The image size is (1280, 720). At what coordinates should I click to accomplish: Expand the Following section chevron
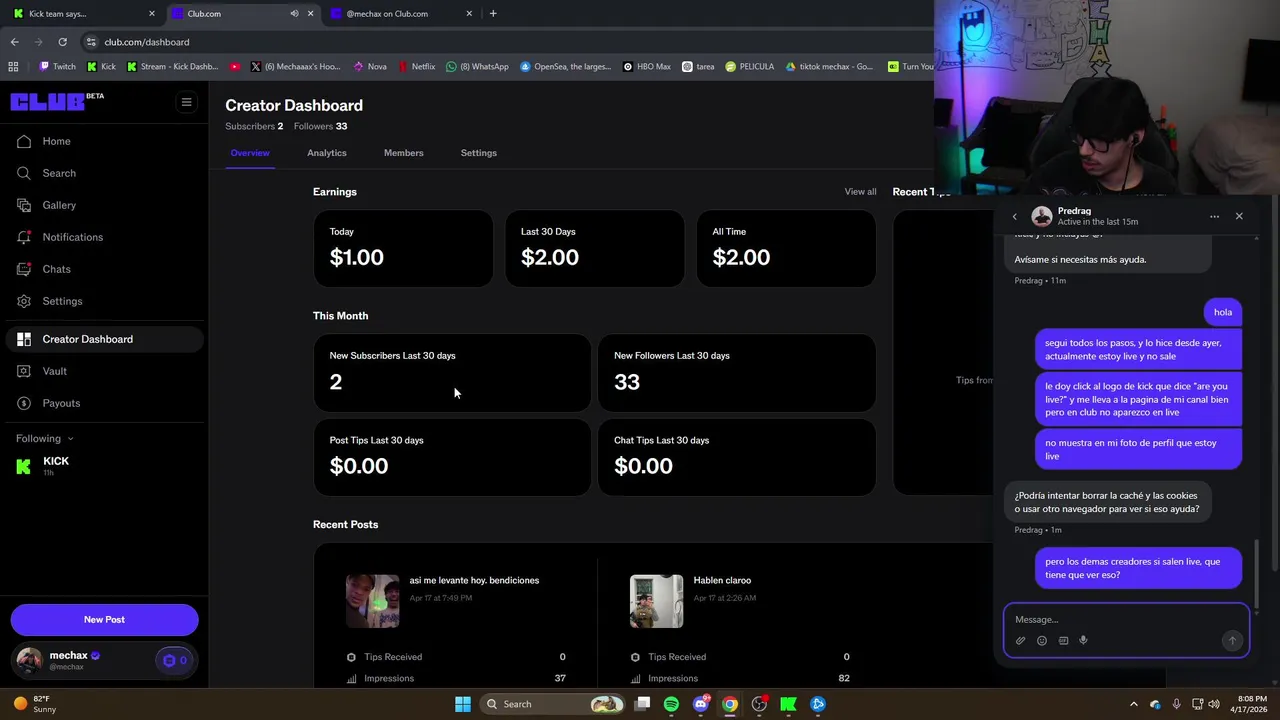click(70, 439)
